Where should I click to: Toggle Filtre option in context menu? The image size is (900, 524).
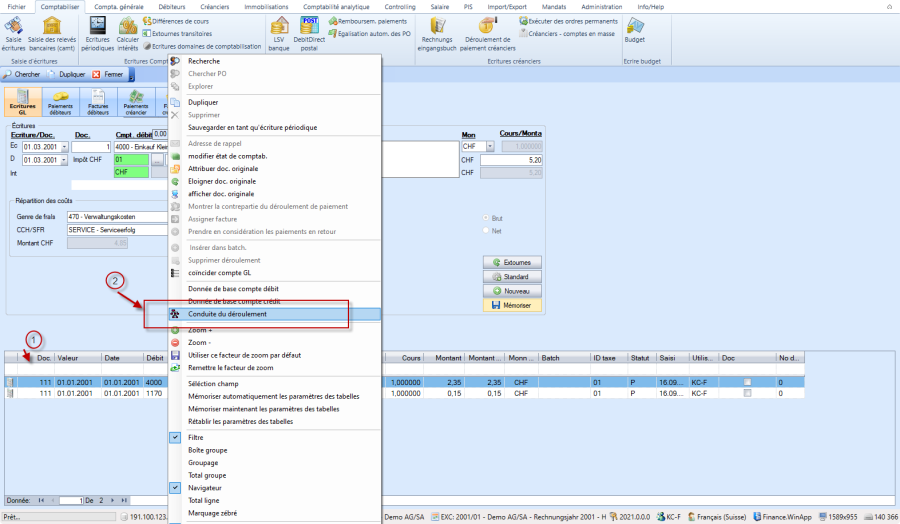(x=196, y=437)
